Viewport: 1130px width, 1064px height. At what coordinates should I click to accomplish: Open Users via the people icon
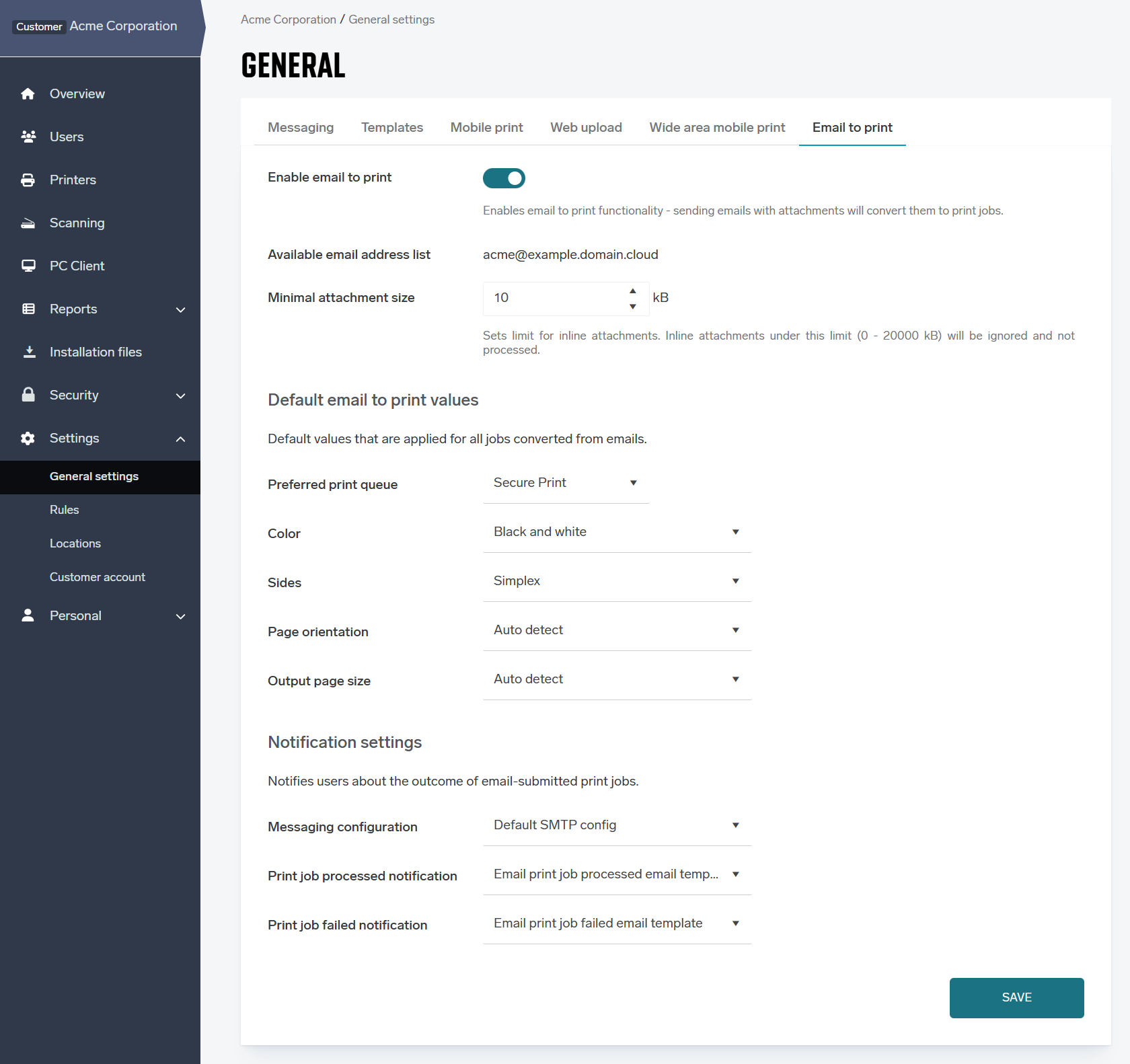[x=28, y=137]
